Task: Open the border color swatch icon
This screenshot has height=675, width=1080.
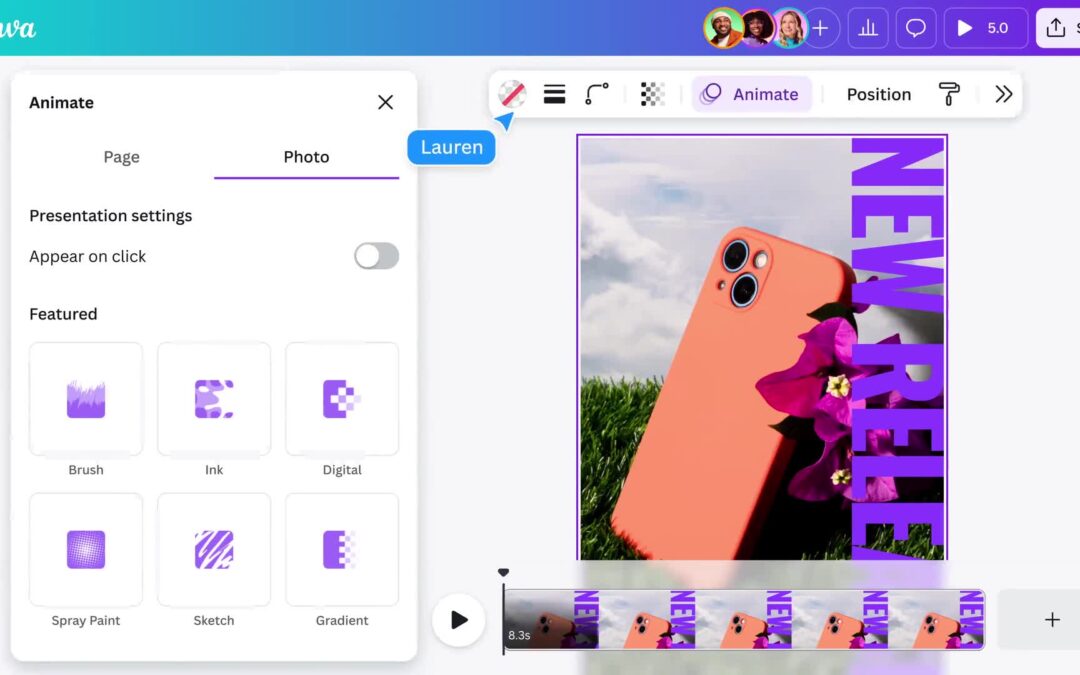Action: [x=512, y=93]
